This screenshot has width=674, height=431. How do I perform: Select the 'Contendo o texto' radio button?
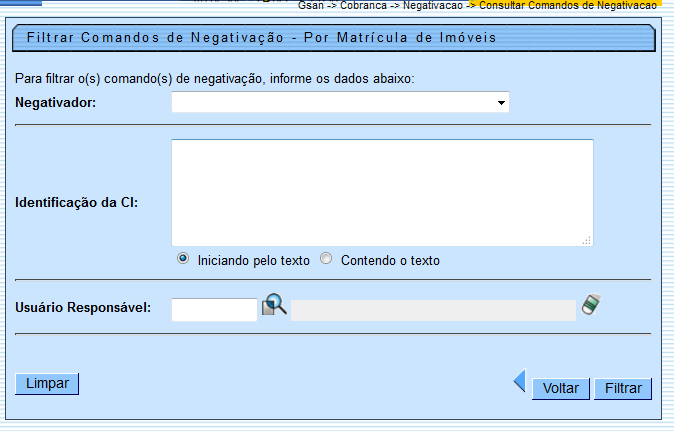point(326,259)
